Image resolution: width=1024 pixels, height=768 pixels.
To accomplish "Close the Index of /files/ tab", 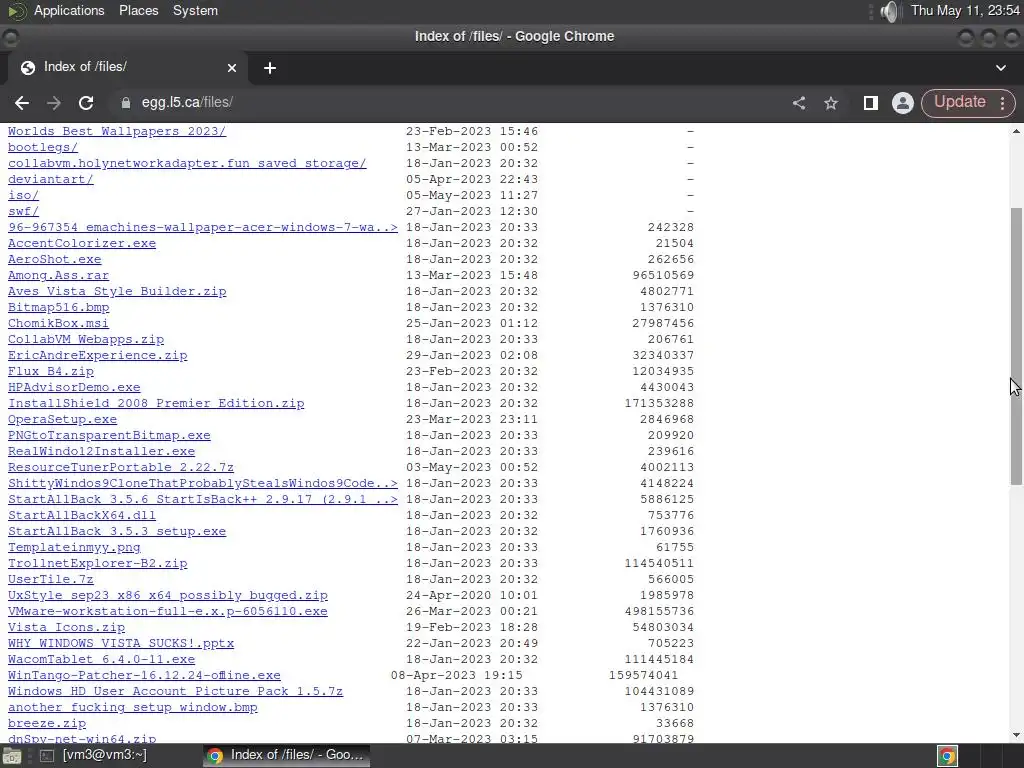I will tap(232, 68).
